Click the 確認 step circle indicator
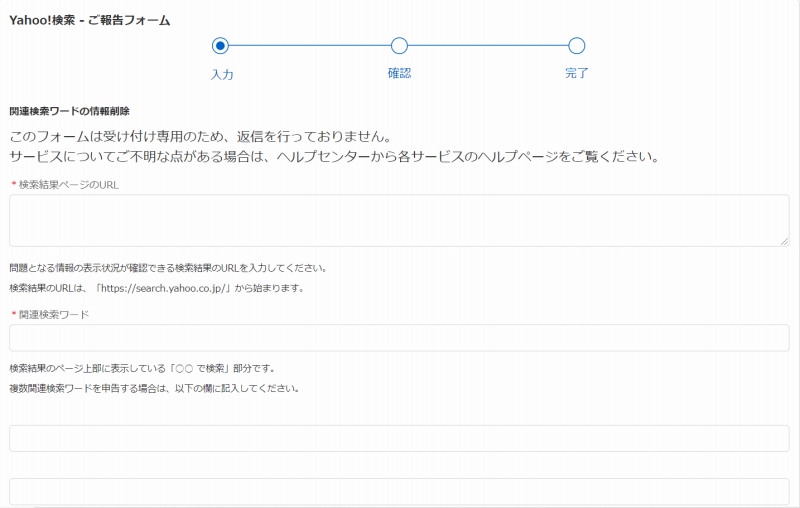This screenshot has height=508, width=800. (x=399, y=46)
